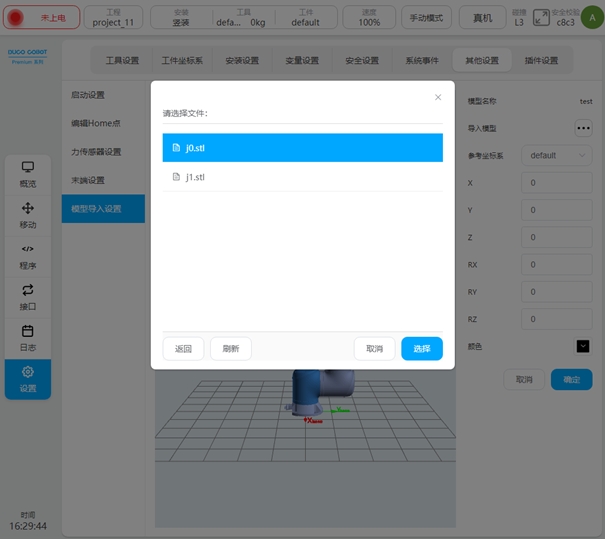Expand the 参考坐标系 default dropdown
This screenshot has width=605, height=539.
[x=558, y=156]
